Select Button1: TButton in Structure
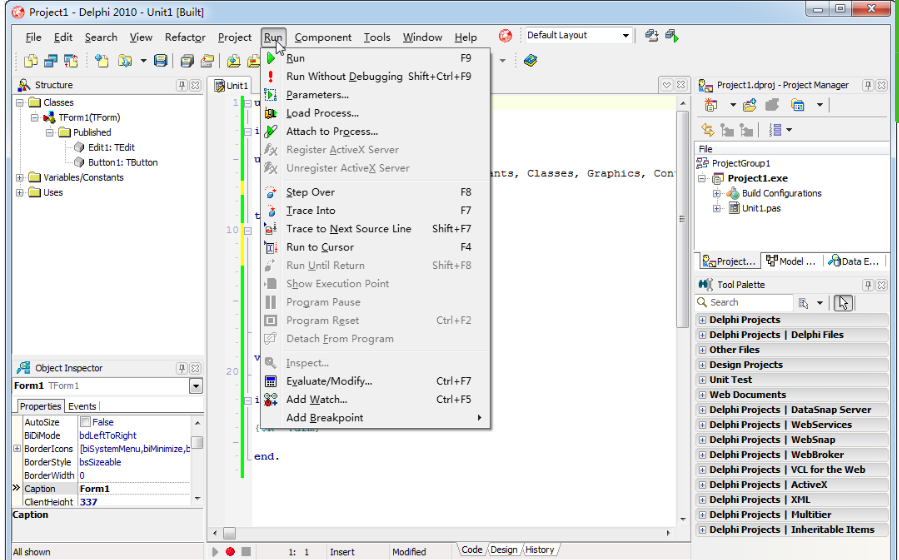The height and width of the screenshot is (560, 899). pyautogui.click(x=123, y=162)
